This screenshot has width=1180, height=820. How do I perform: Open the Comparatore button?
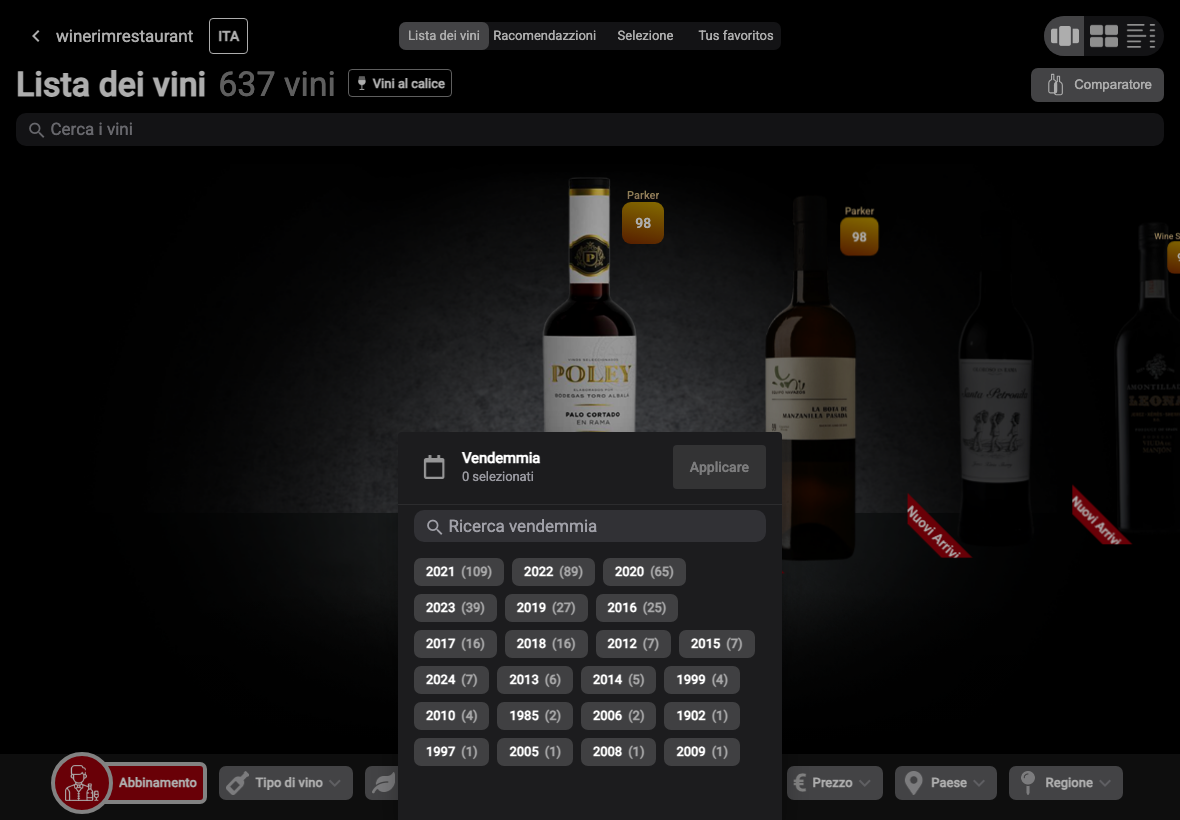[1097, 85]
